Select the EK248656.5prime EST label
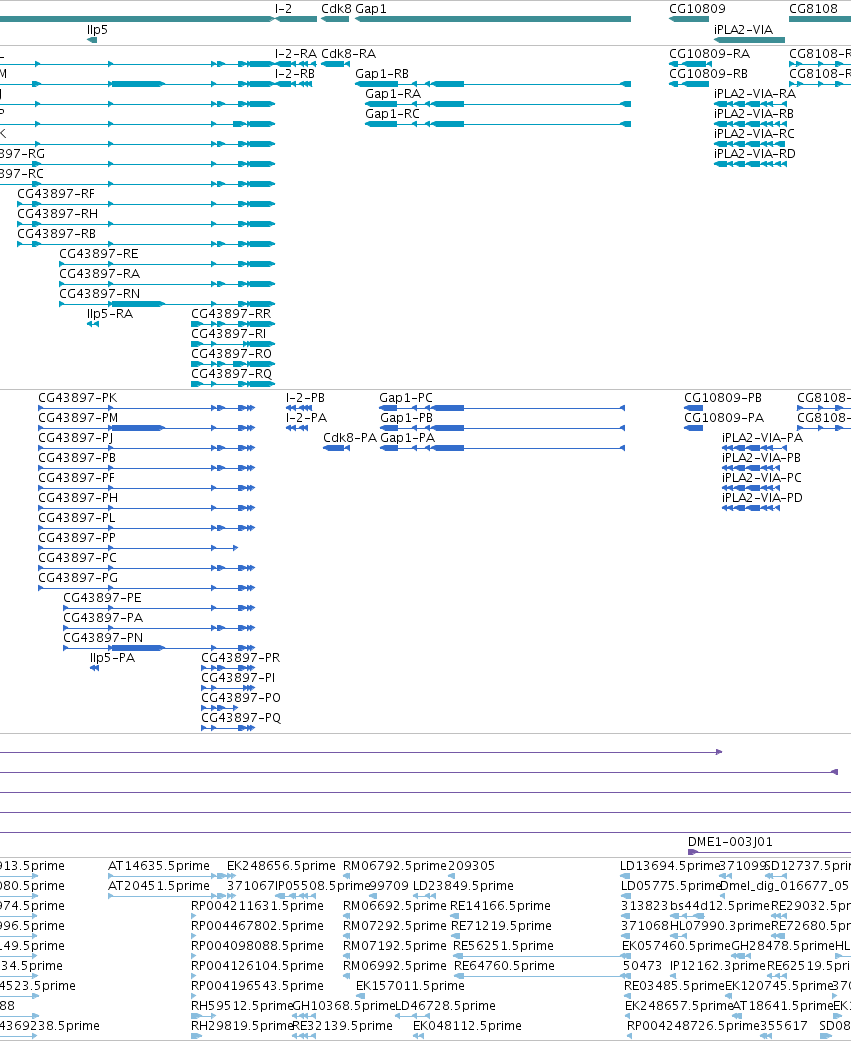Viewport: 851px width, 1041px height. [x=281, y=866]
